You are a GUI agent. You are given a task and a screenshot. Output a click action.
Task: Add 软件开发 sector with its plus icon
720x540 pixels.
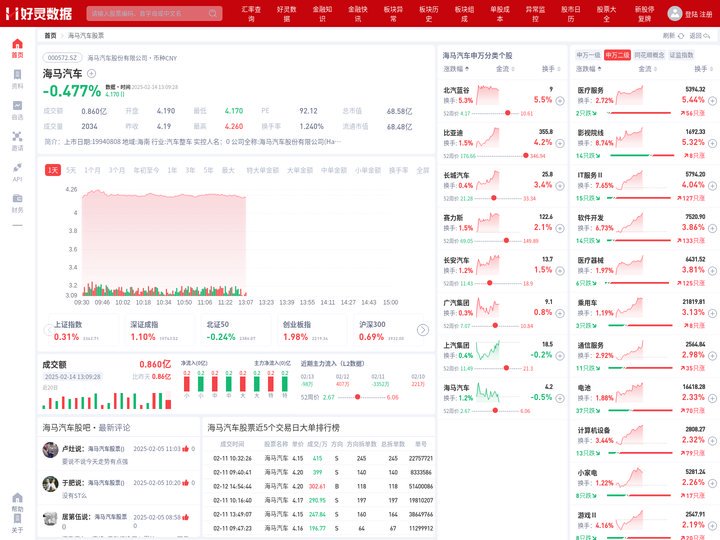712,228
